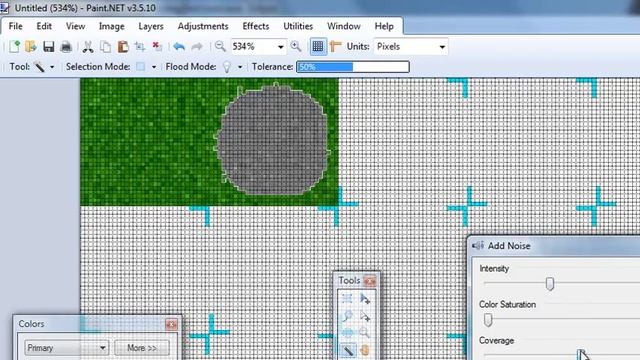
Task: Click the Print icon
Action: [x=66, y=47]
